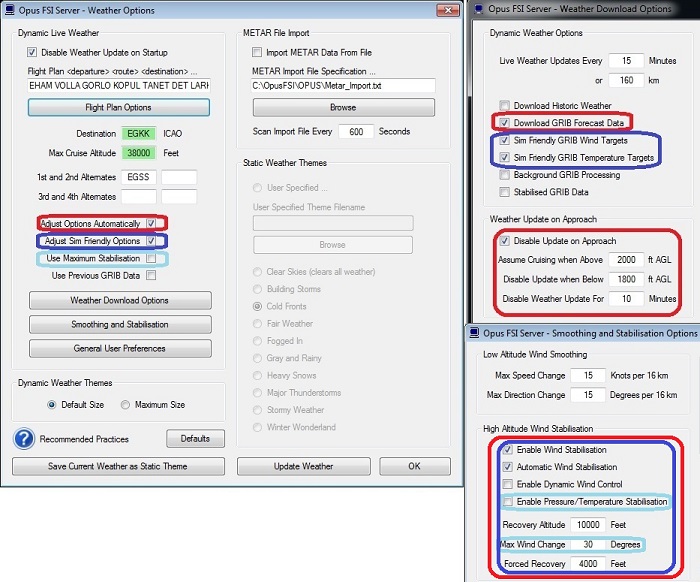Uncheck Adjust Options Automatically

click(x=151, y=223)
